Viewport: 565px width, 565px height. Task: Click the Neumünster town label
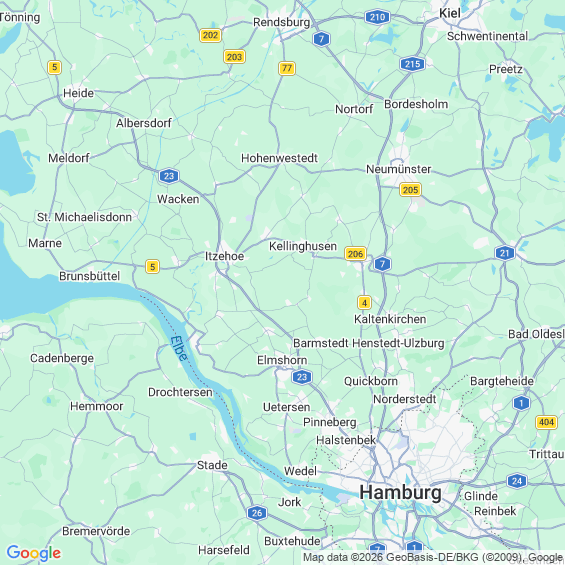tap(399, 169)
